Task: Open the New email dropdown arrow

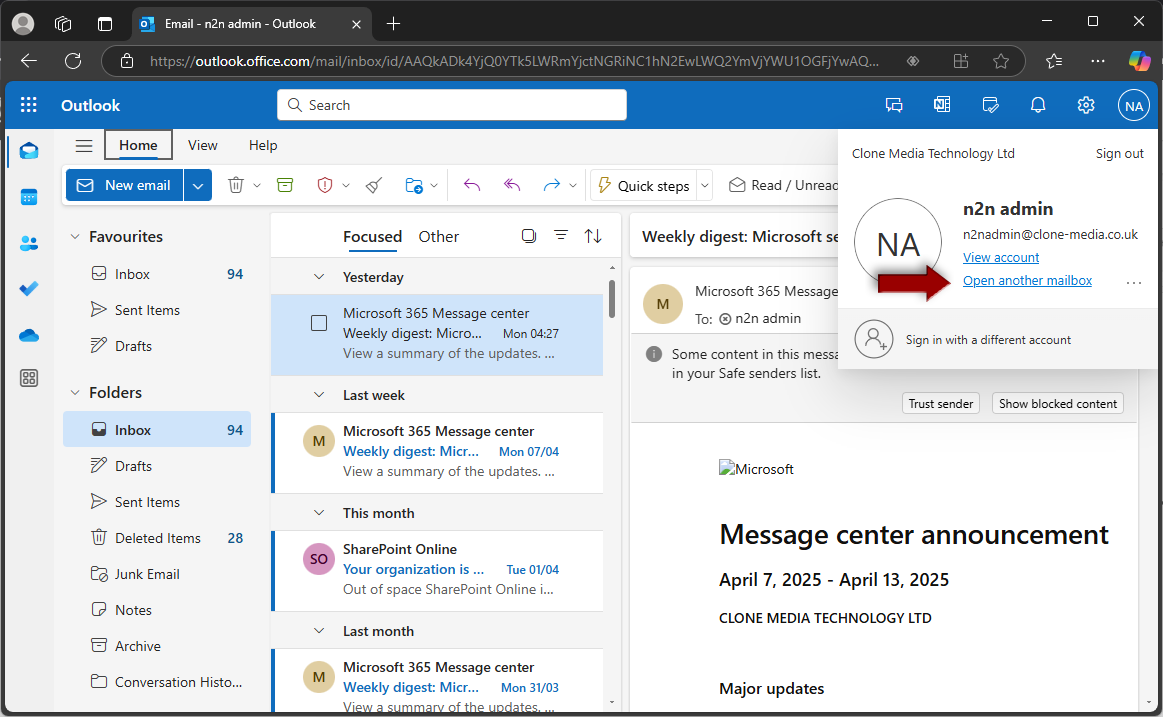Action: [198, 185]
